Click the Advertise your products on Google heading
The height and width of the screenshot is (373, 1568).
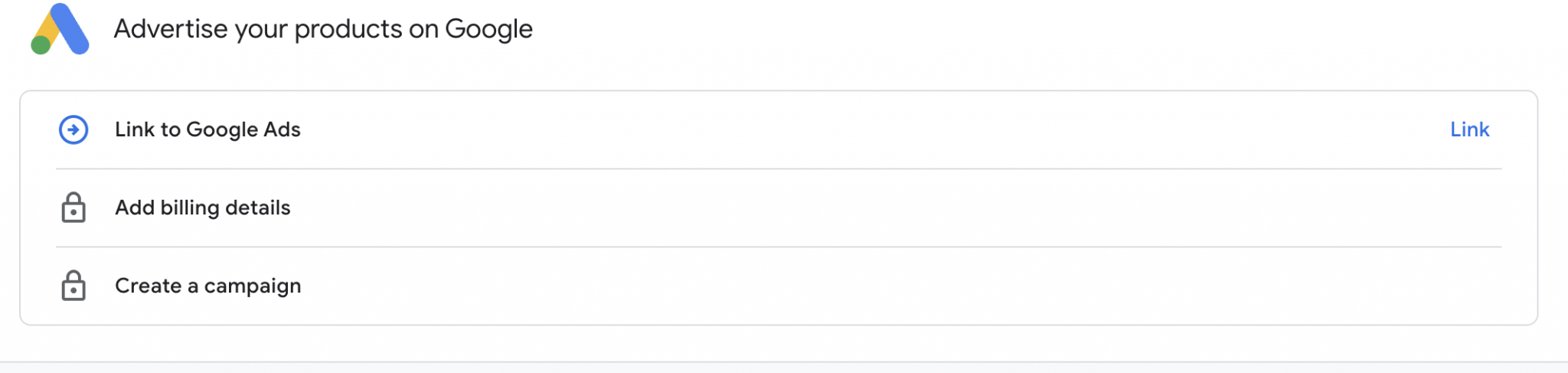pos(322,29)
